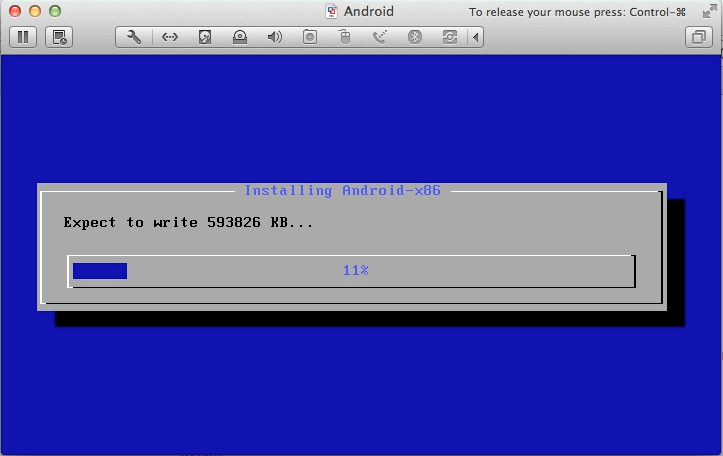The width and height of the screenshot is (723, 456).
Task: Open the snapshots manager icon
Action: click(x=59, y=37)
